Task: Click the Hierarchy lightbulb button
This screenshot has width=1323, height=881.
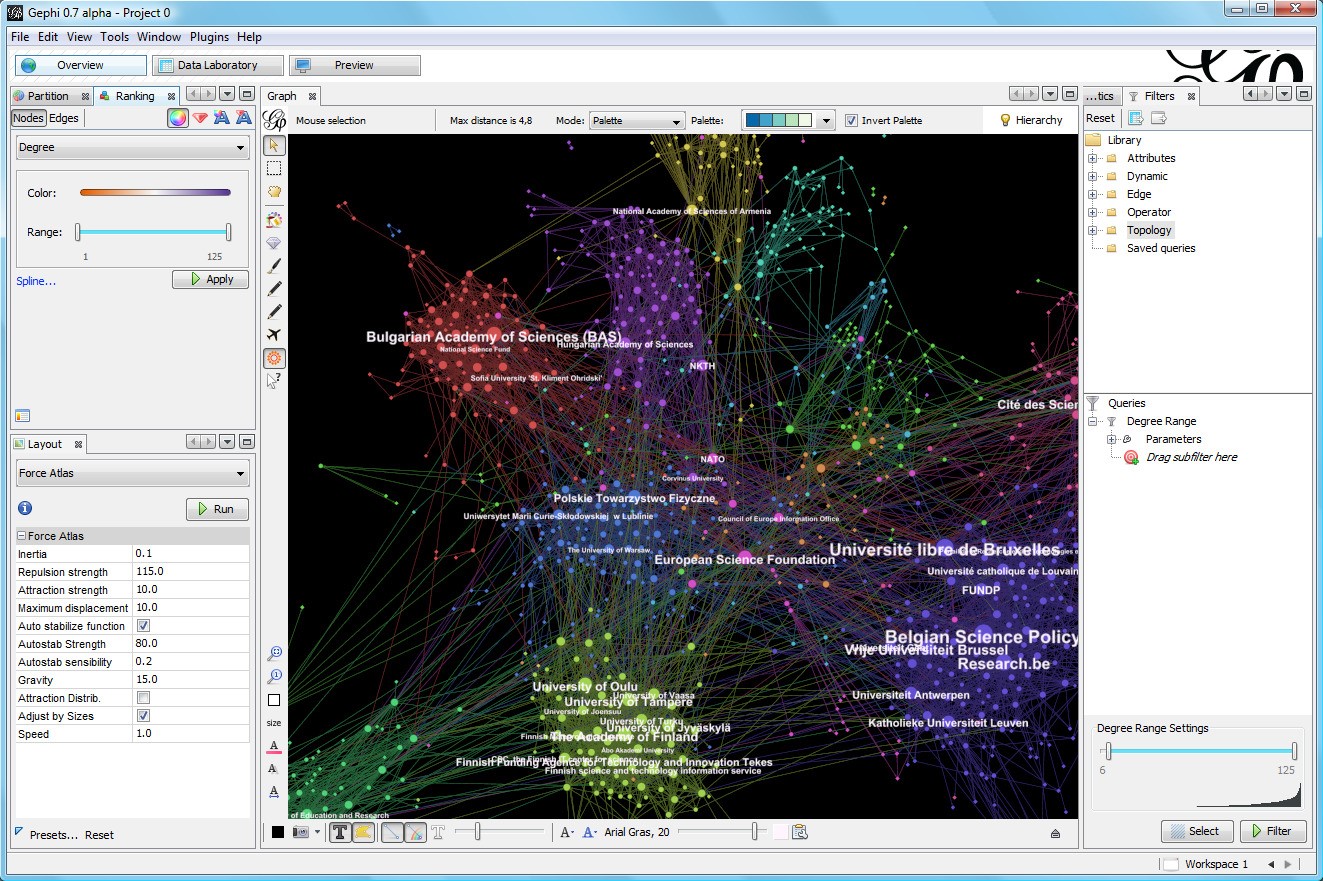Action: (1031, 120)
